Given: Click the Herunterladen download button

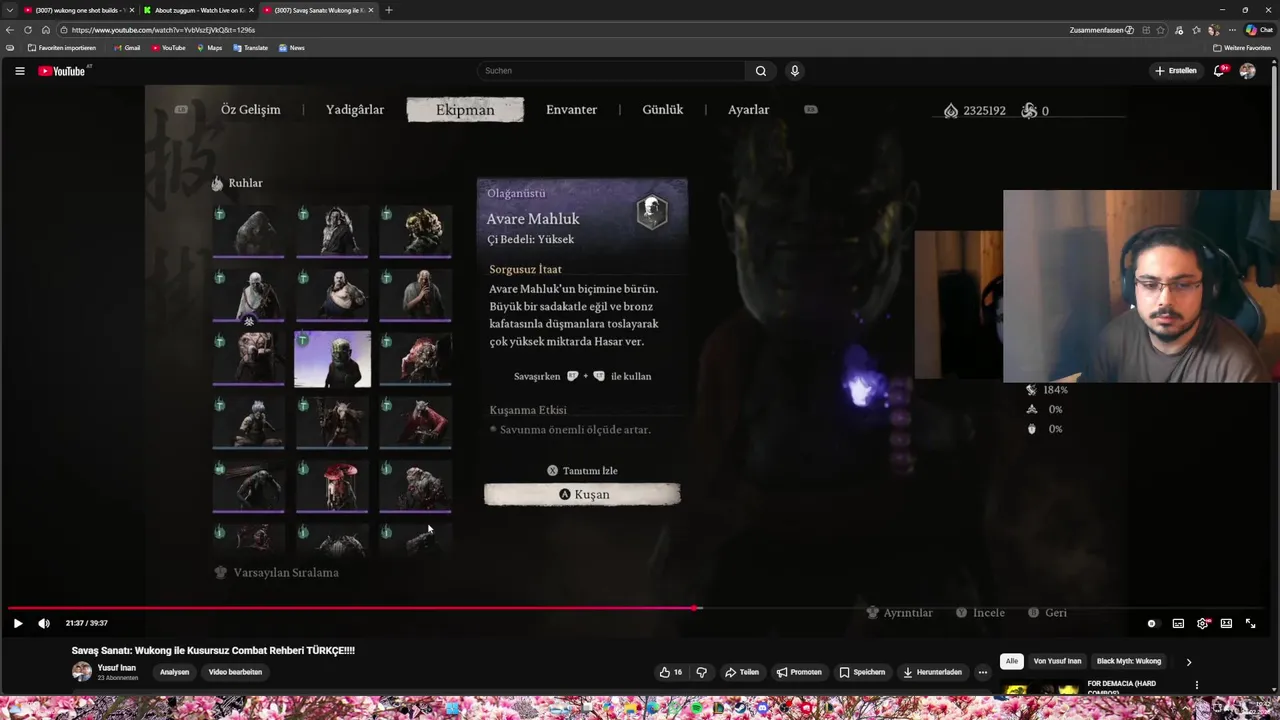Looking at the screenshot, I should [932, 672].
